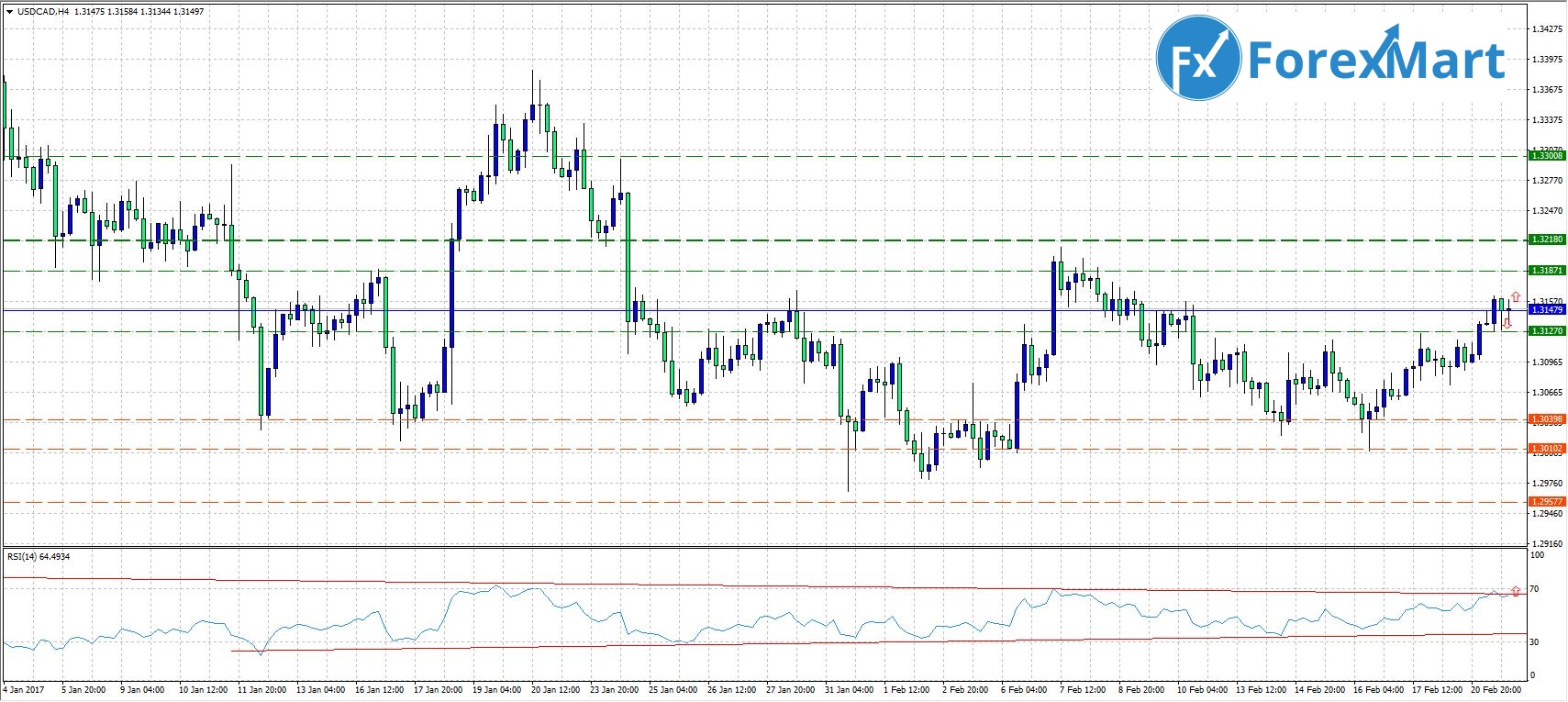Click the 17 Feb 12:00 time label
Image resolution: width=1568 pixels, height=702 pixels.
1437,690
